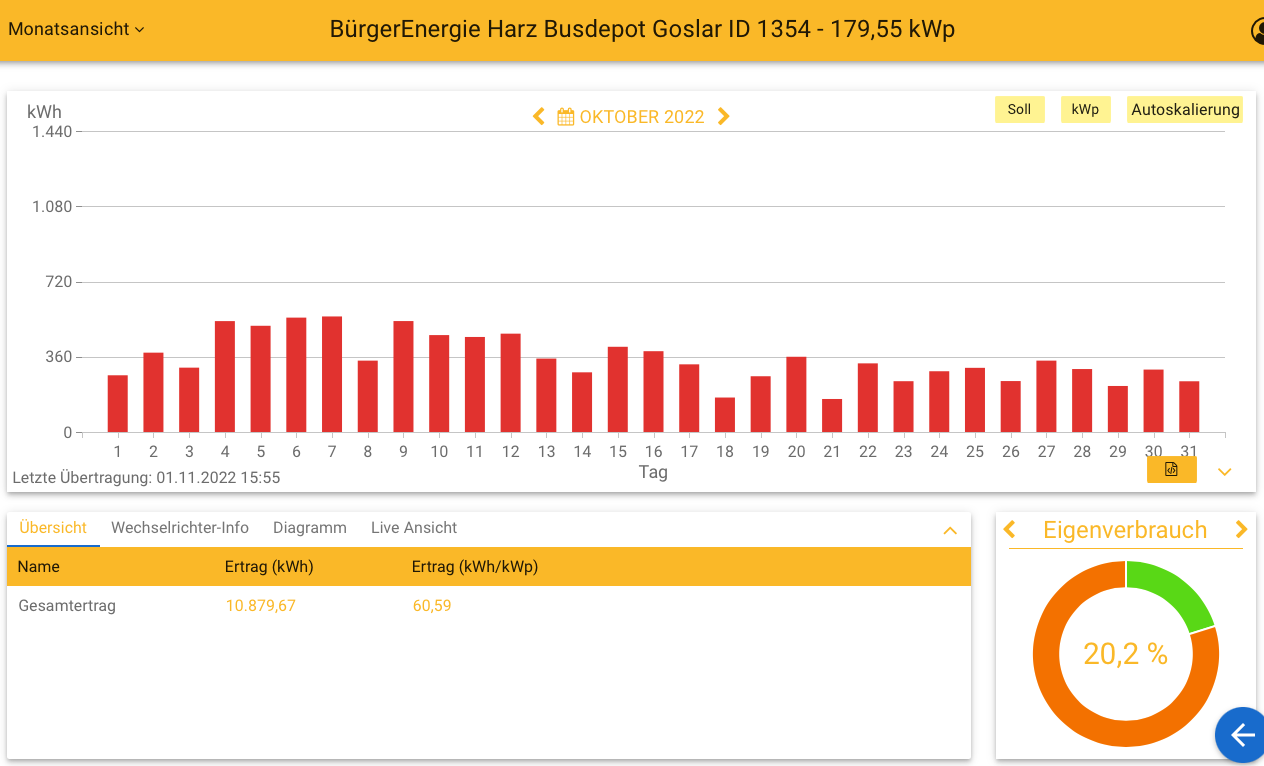Open the Diagramm tab
Image resolution: width=1264 pixels, height=766 pixels.
pos(310,527)
